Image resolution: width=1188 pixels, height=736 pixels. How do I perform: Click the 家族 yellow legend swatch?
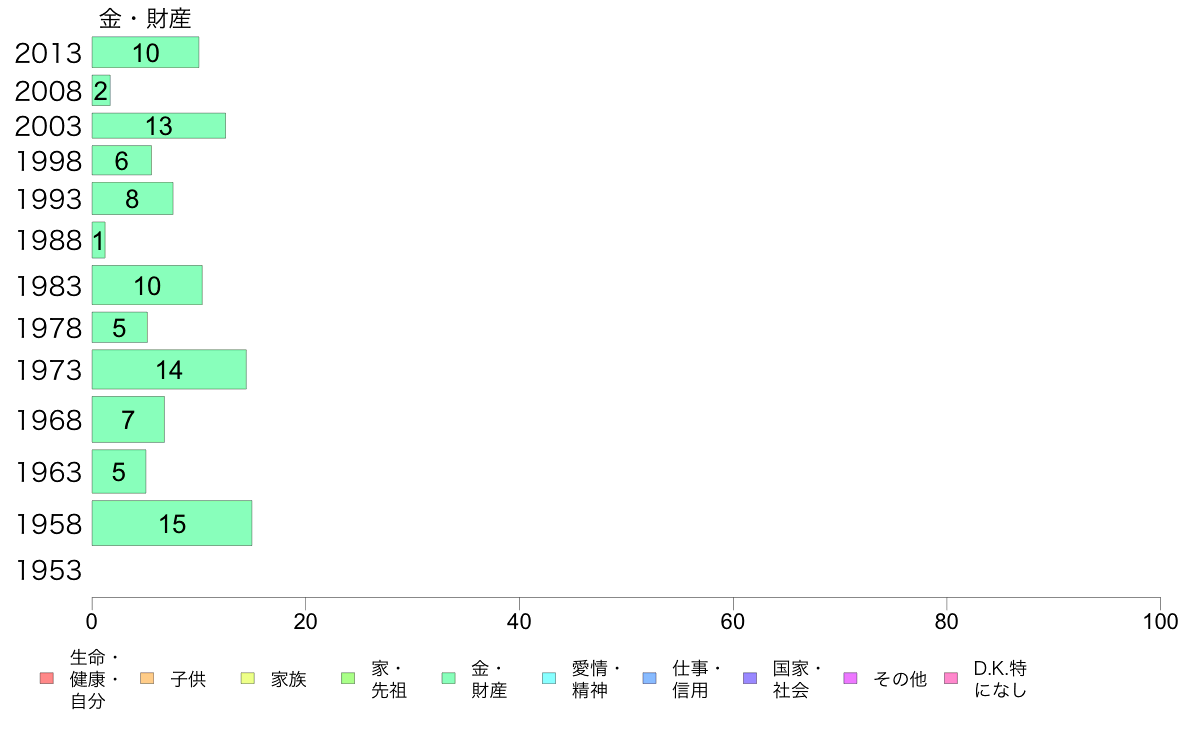click(248, 678)
